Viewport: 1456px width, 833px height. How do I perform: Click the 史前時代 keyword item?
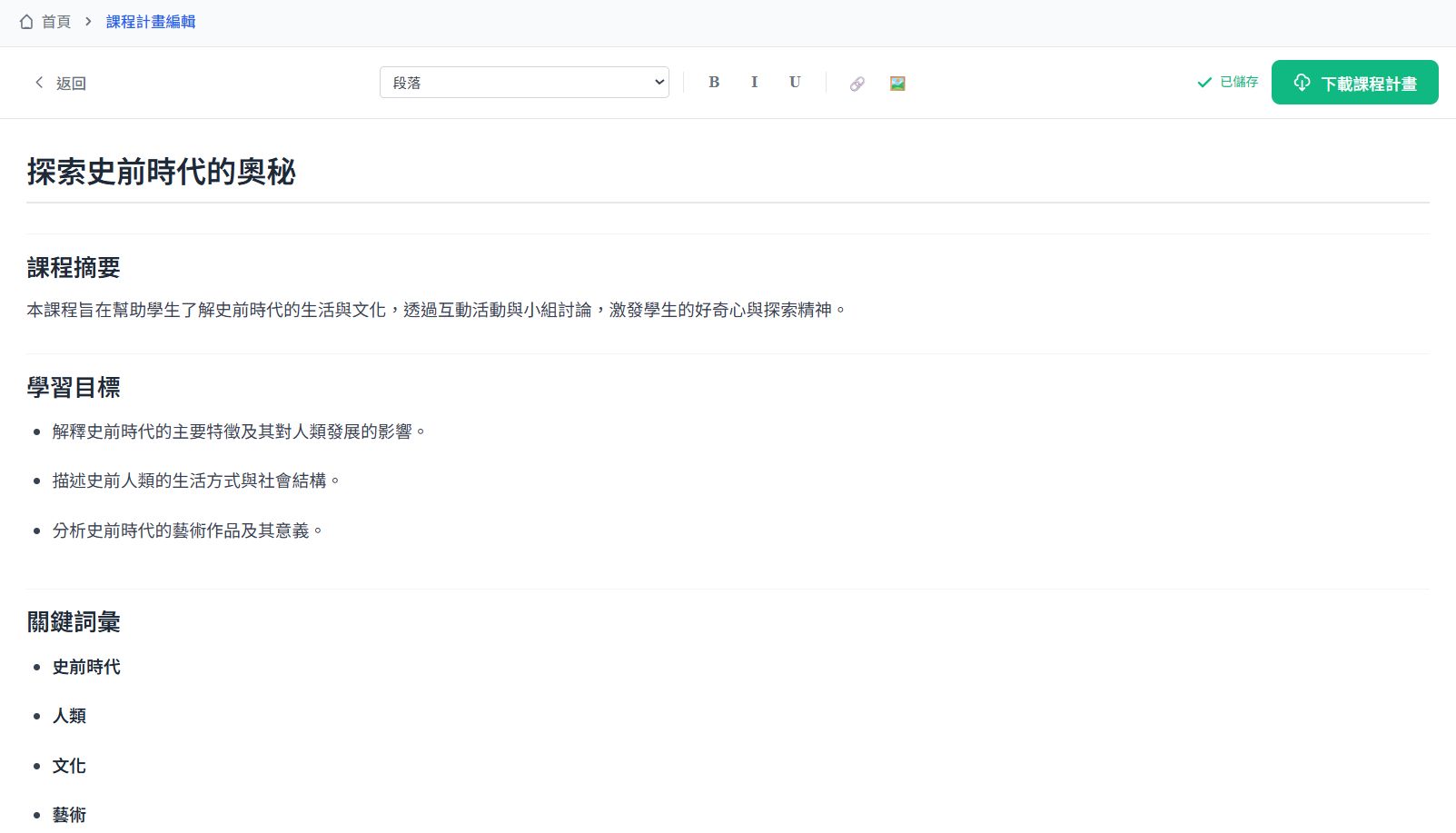pyautogui.click(x=86, y=668)
